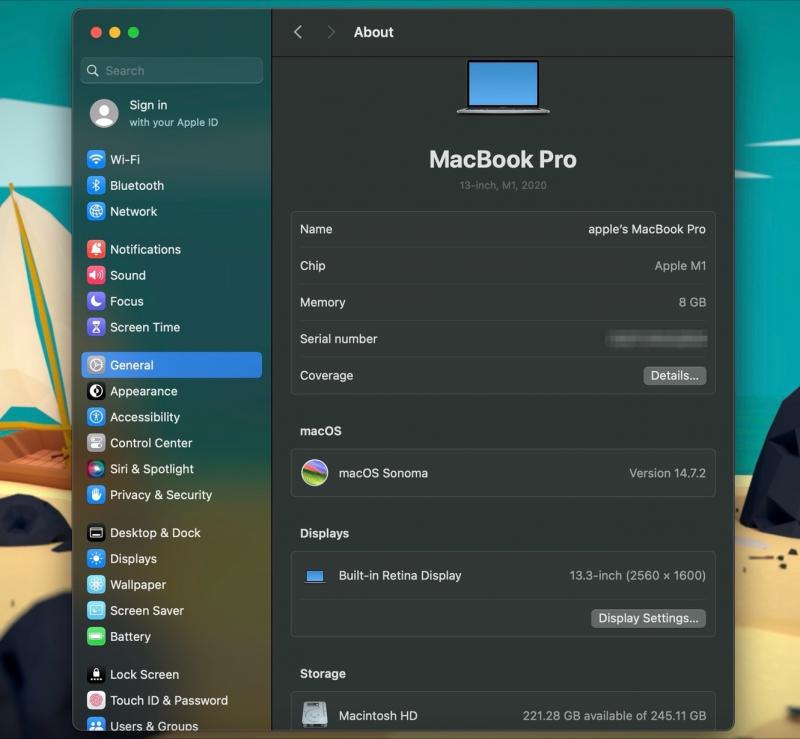800x739 pixels.
Task: Open coverage Details button
Action: [x=674, y=376]
